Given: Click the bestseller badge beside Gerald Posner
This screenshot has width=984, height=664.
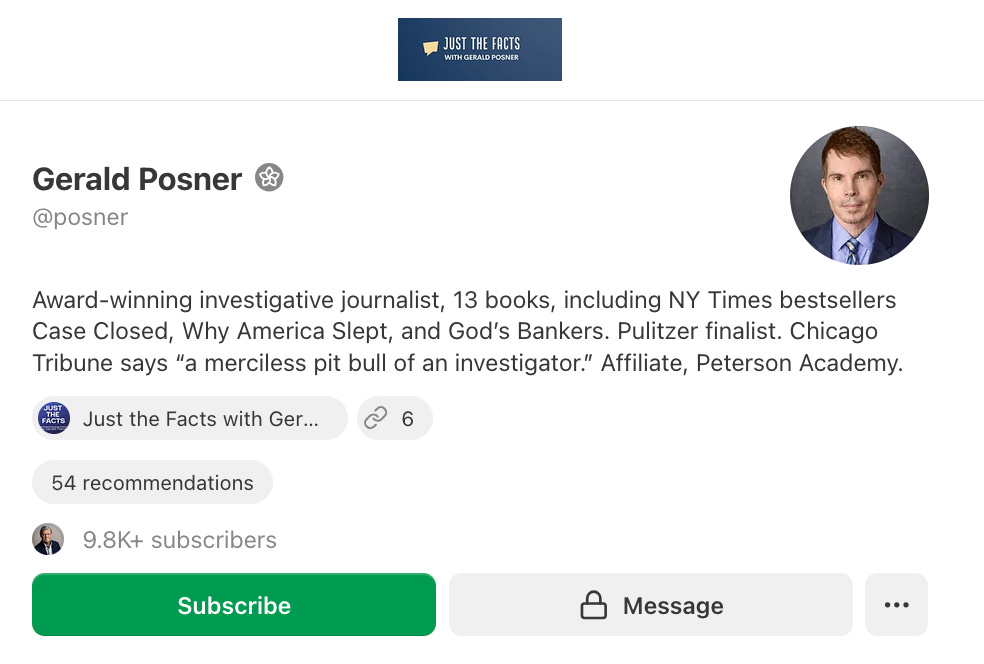Looking at the screenshot, I should pyautogui.click(x=269, y=178).
